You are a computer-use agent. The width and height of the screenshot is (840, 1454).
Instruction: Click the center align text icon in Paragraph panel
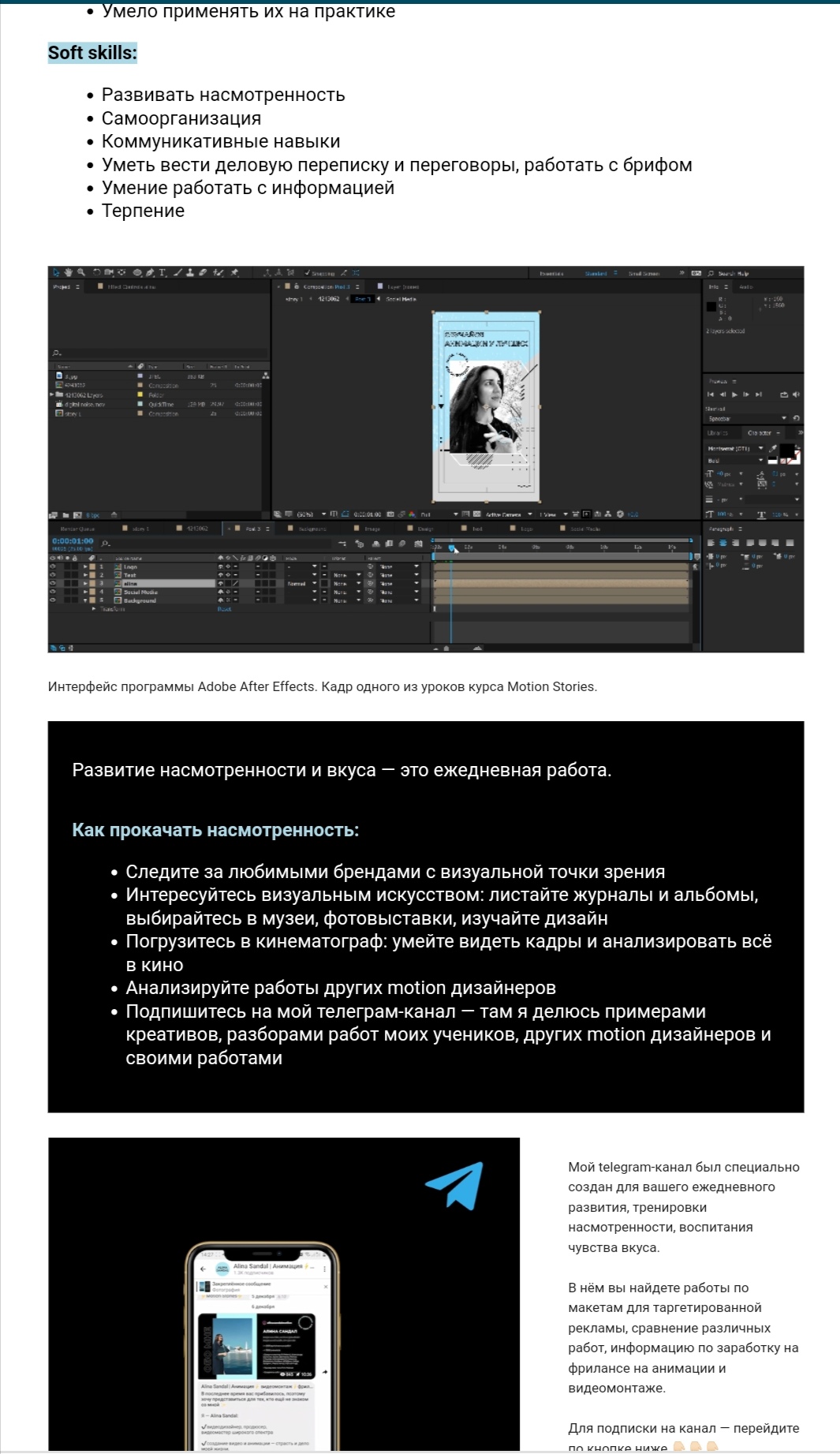point(723,543)
